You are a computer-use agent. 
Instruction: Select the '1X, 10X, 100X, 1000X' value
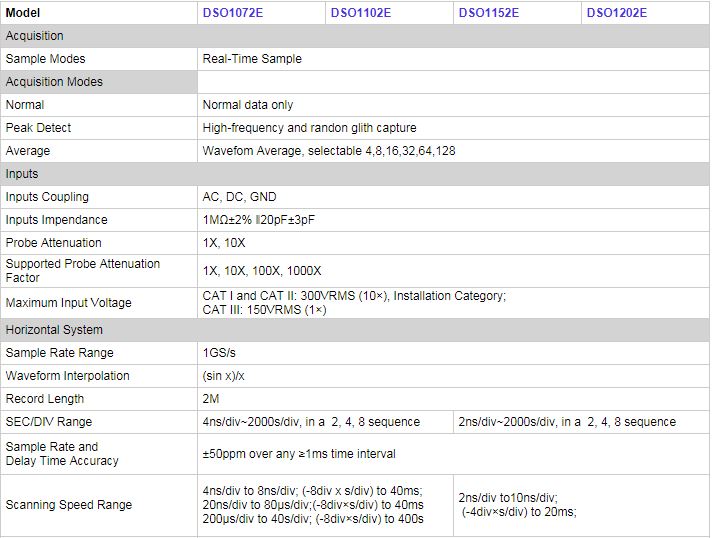pos(262,271)
